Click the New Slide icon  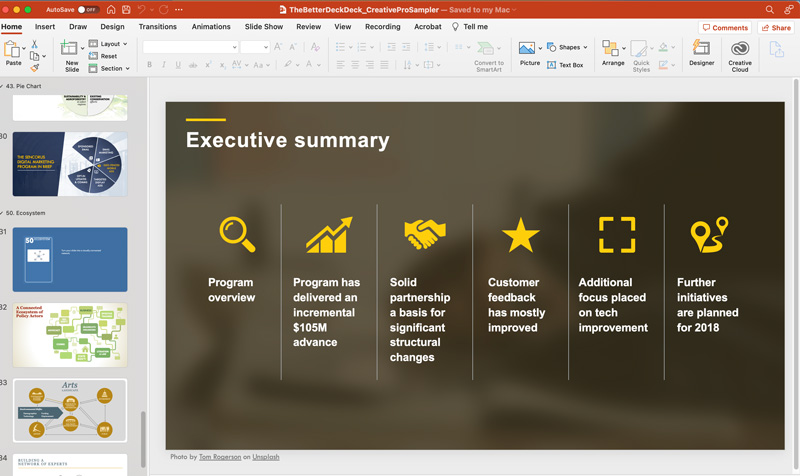click(68, 48)
